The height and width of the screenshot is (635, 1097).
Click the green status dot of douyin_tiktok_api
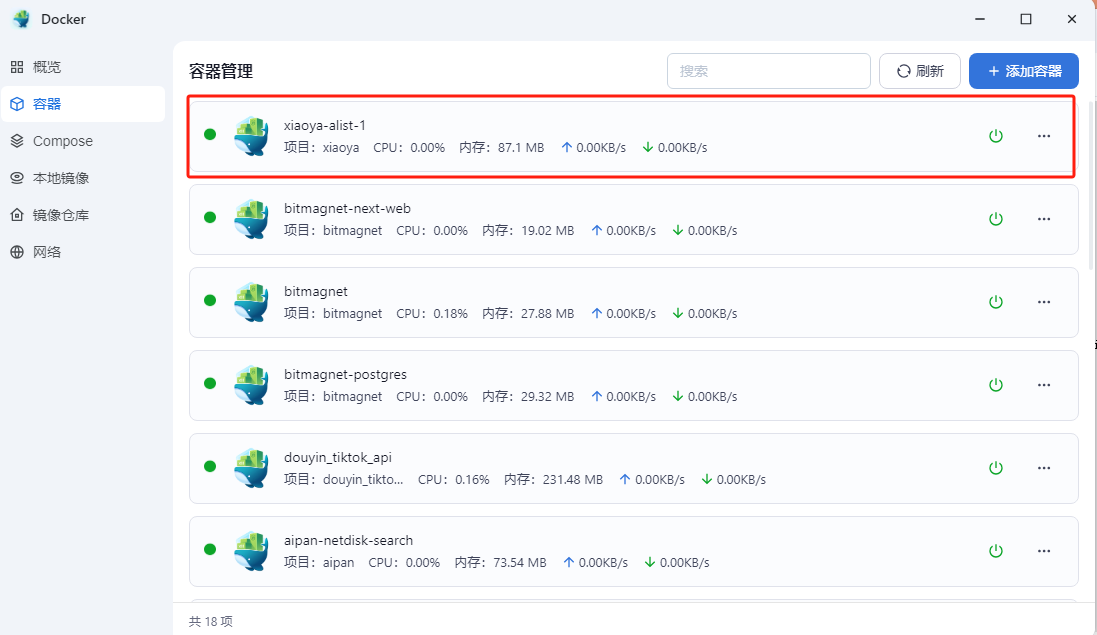point(210,466)
